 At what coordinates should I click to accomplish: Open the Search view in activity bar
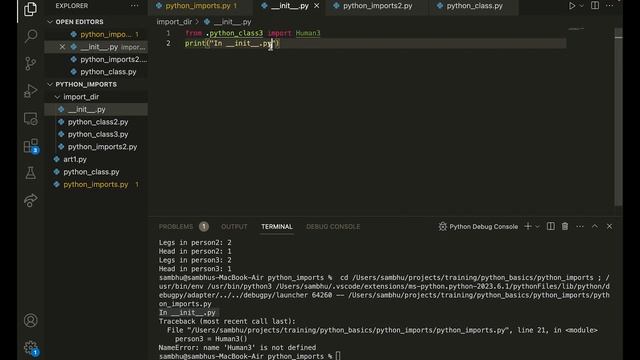(x=31, y=36)
